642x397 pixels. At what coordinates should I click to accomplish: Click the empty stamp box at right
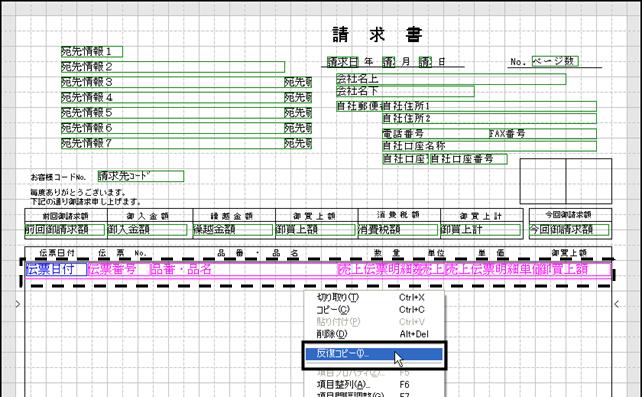pos(566,181)
